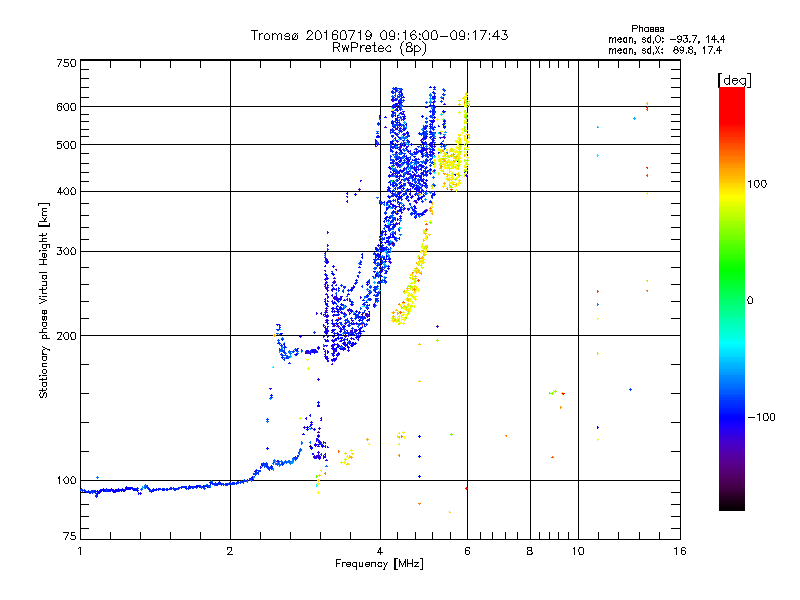Viewport: 800px width, 600px height.
Task: Click the colorbar label '100'
Action: 757,184
